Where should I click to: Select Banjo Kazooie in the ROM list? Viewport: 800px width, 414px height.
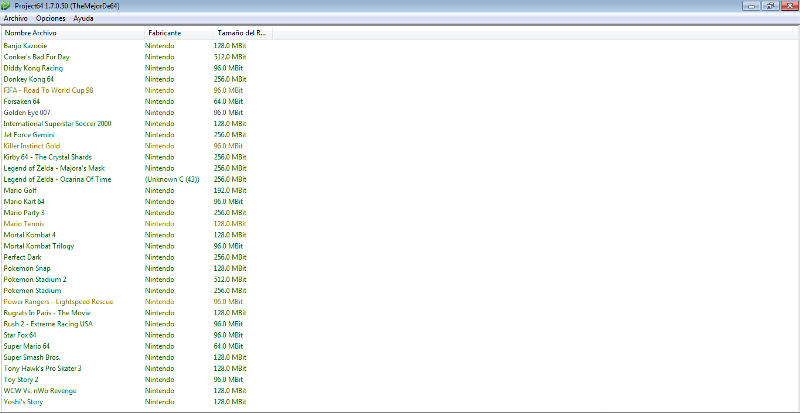click(26, 46)
